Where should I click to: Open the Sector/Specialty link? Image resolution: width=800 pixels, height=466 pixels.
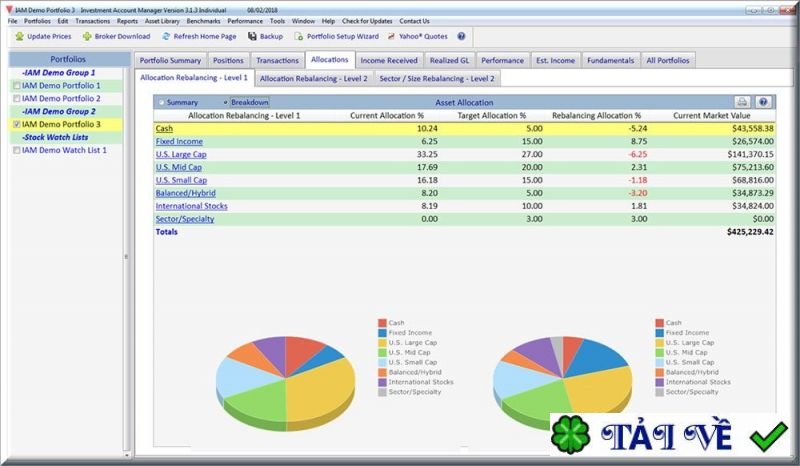pos(185,219)
